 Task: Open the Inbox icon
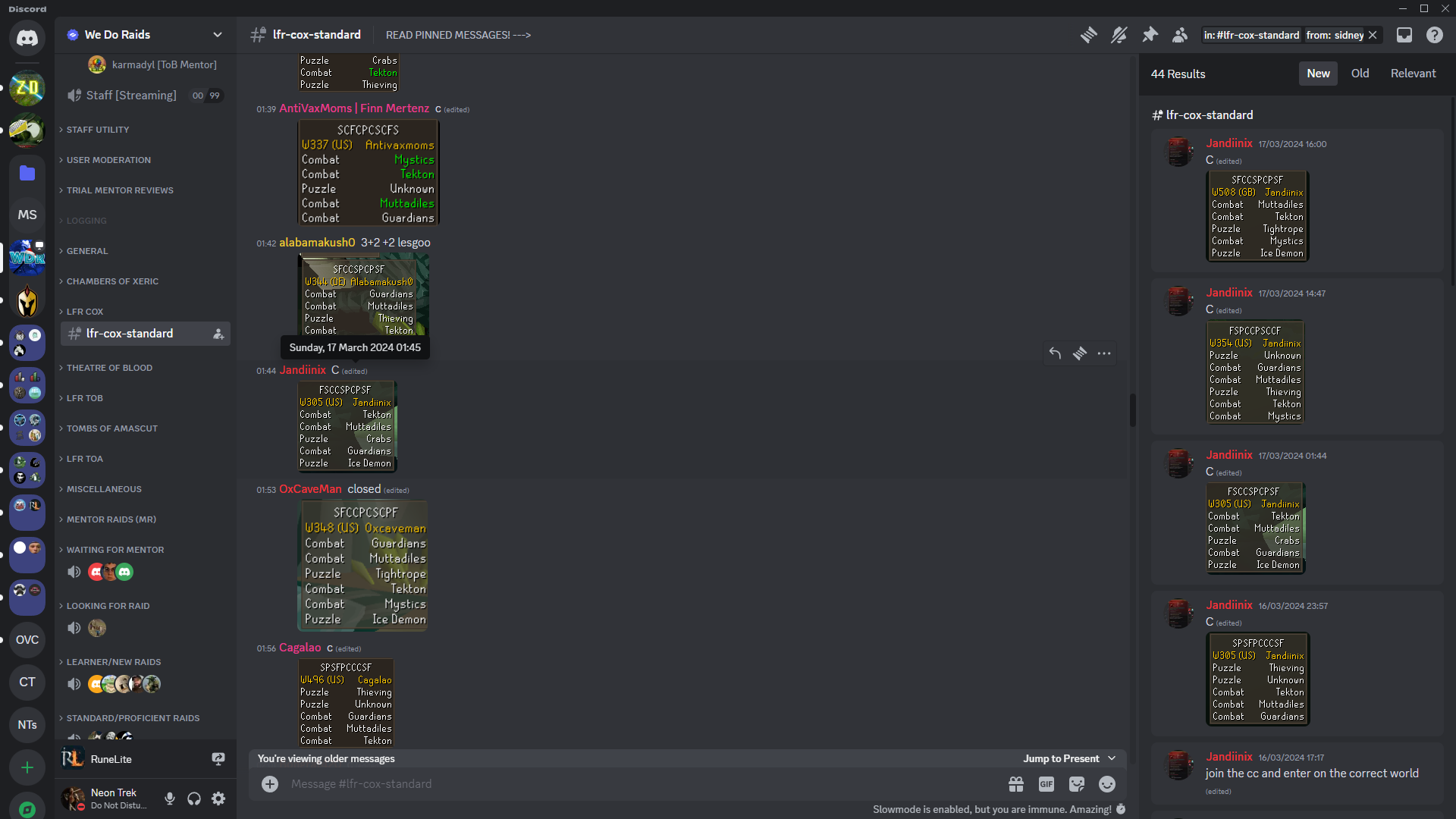1404,35
